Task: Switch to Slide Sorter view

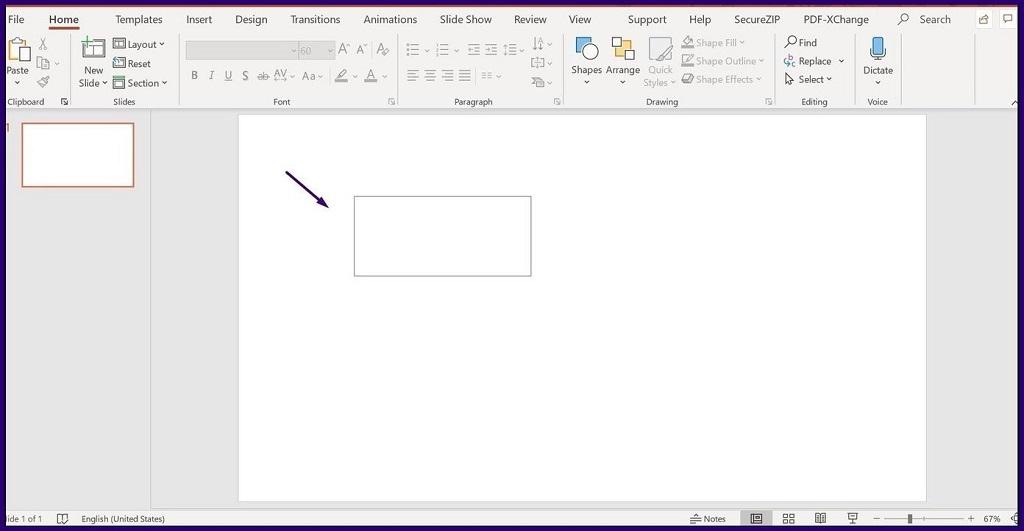Action: click(x=788, y=519)
